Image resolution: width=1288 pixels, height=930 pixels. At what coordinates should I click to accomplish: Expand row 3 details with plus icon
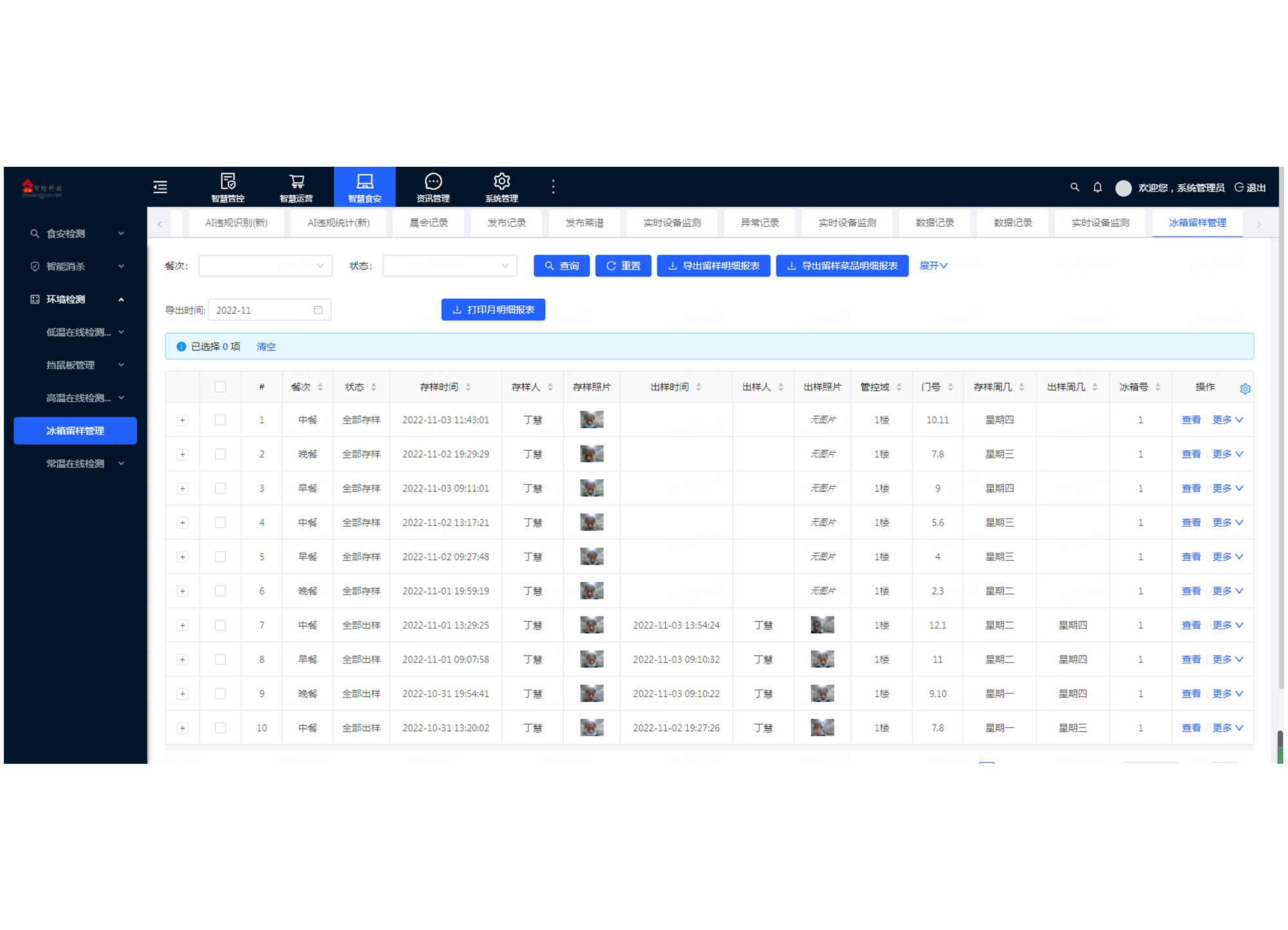point(183,489)
